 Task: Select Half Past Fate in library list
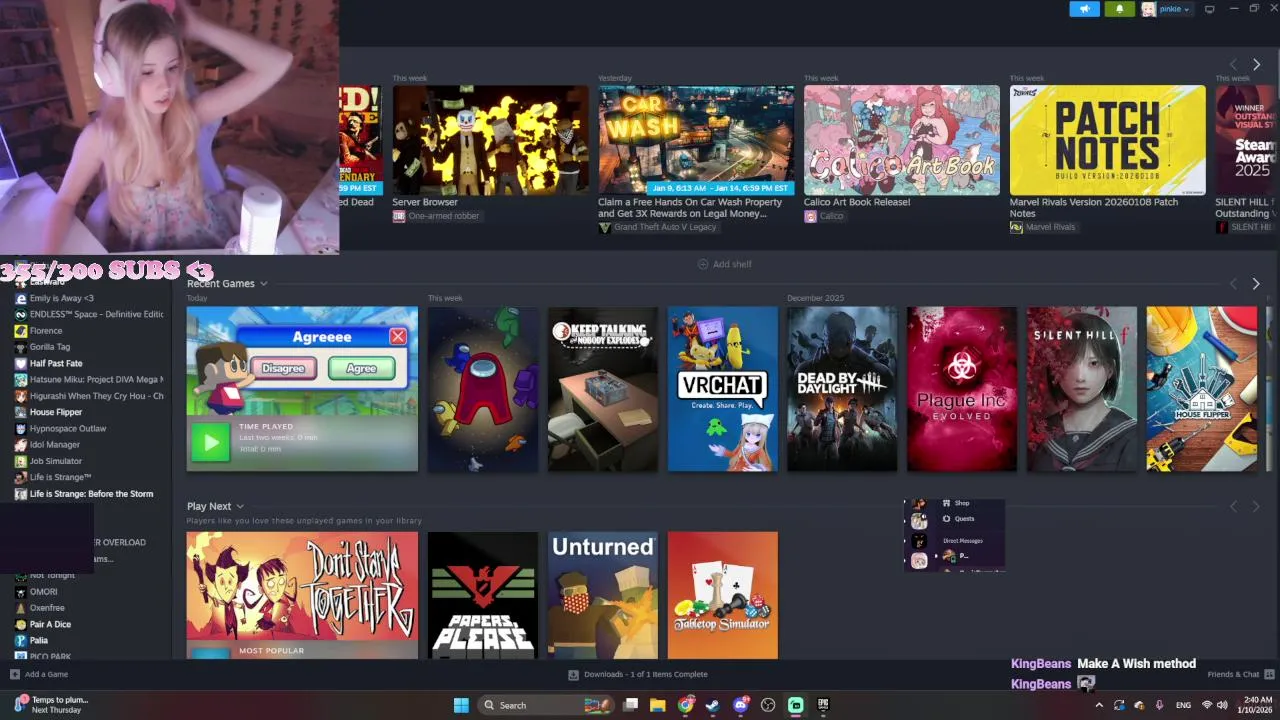click(x=56, y=363)
